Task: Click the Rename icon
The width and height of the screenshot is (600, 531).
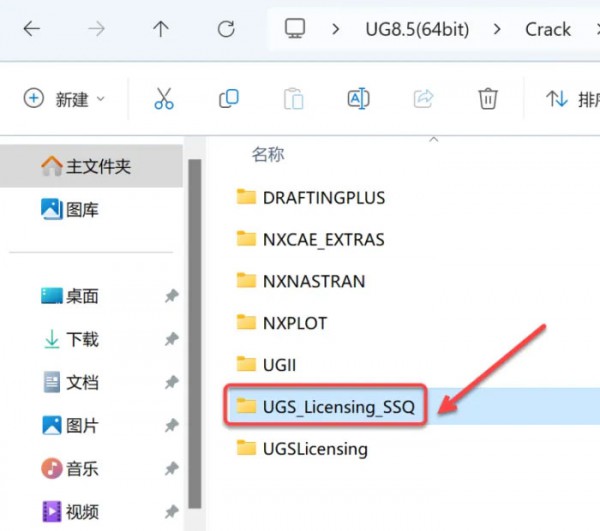Action: [x=358, y=99]
